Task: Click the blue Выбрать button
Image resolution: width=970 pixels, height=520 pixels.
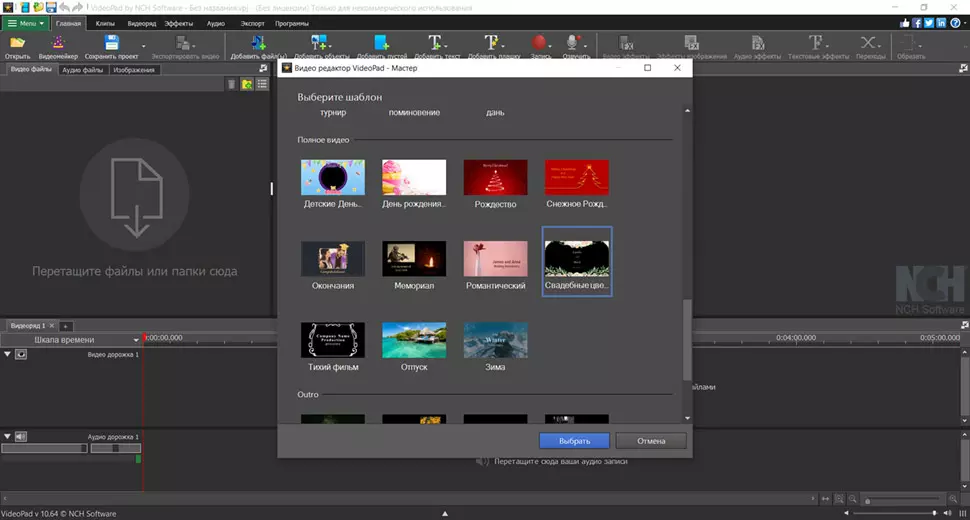Action: point(574,440)
